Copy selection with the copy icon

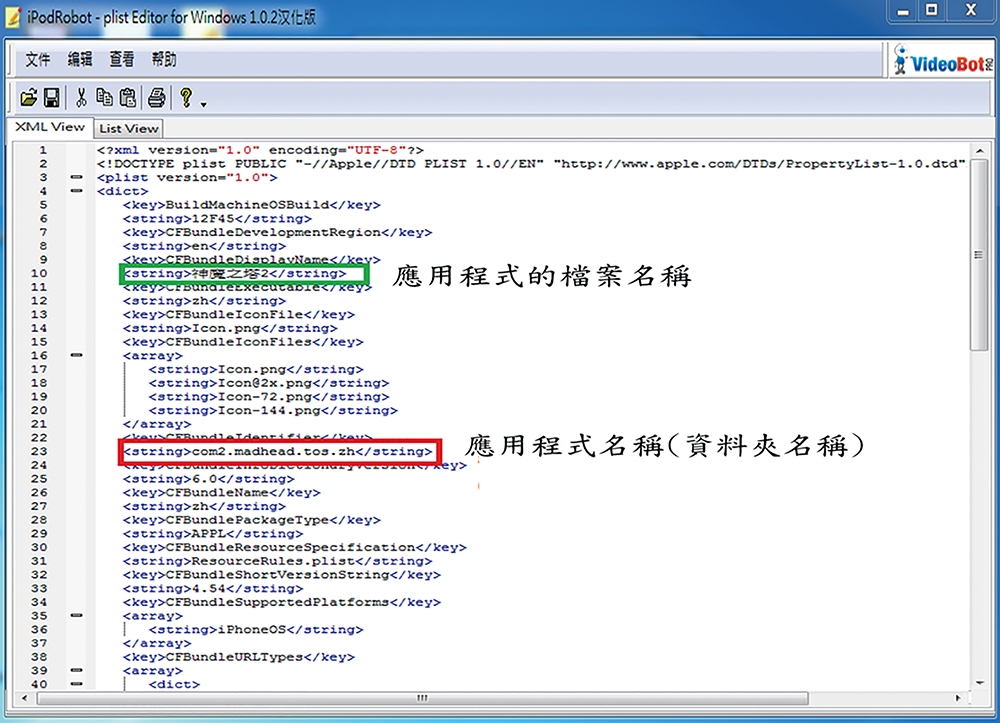point(104,98)
